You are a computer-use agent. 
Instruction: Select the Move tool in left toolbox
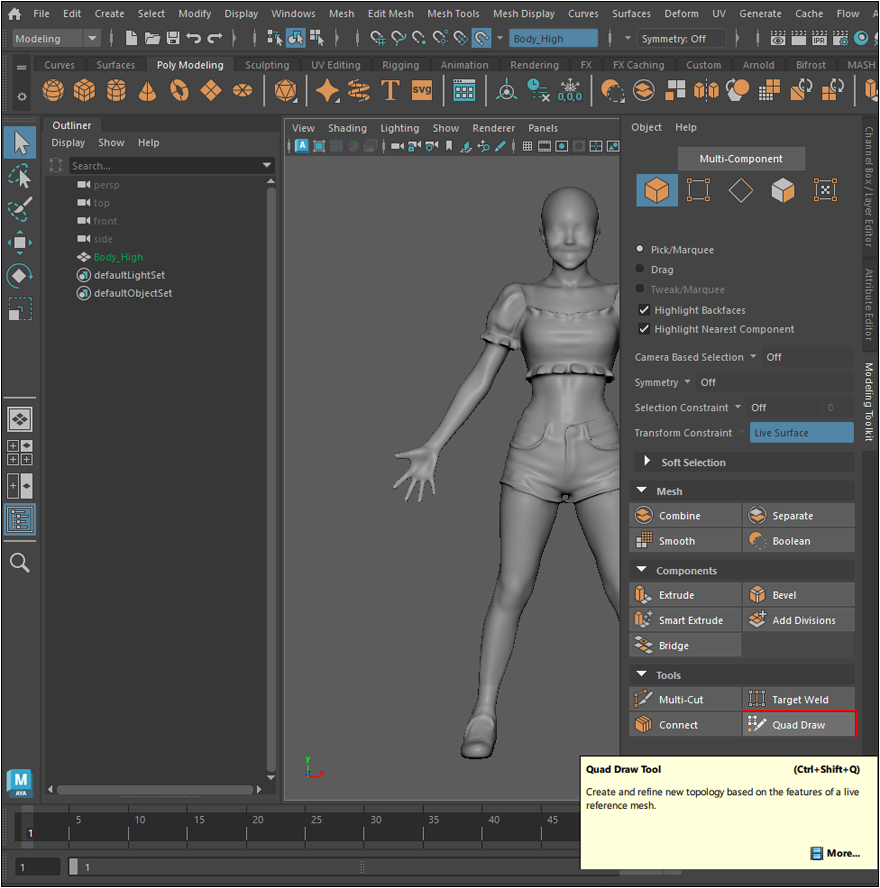pyautogui.click(x=20, y=243)
